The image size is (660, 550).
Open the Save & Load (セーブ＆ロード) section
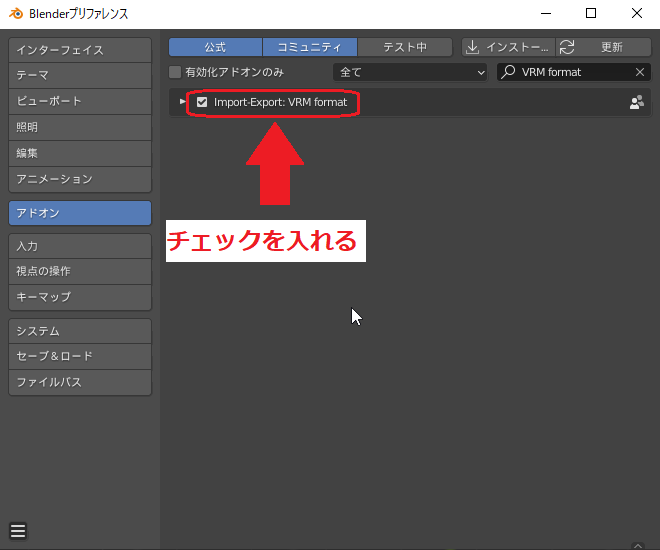click(x=80, y=356)
